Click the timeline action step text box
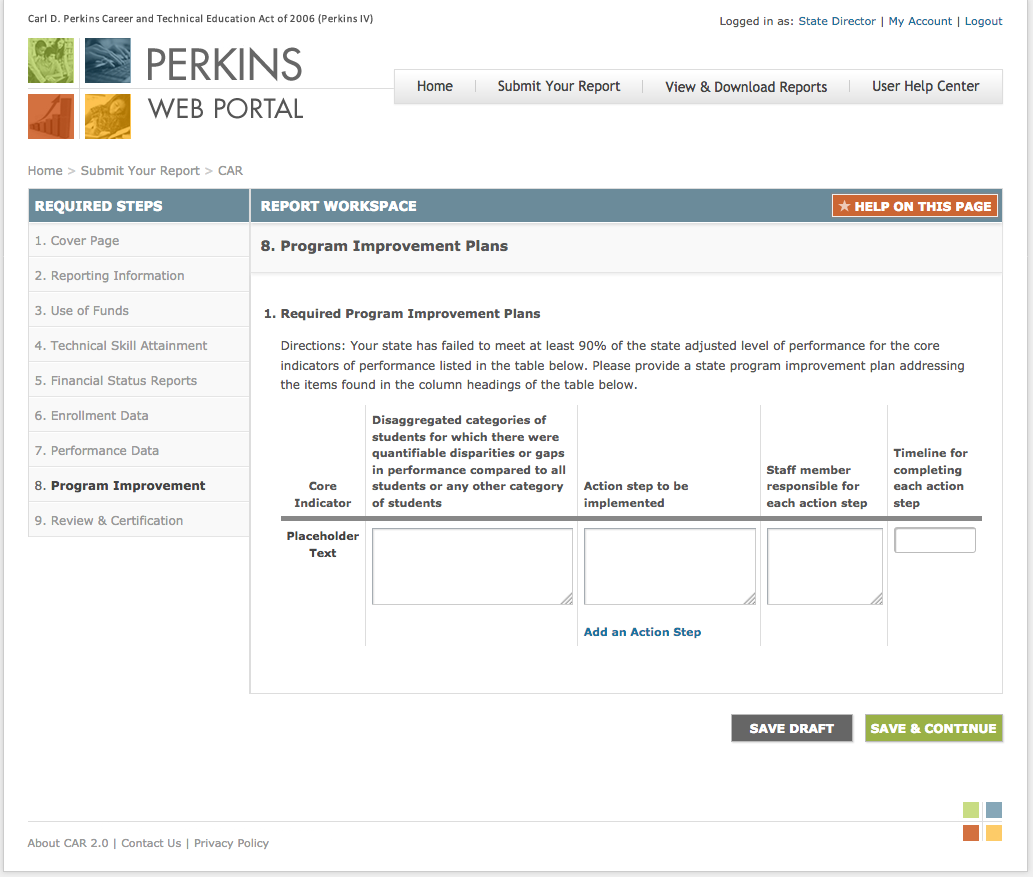This screenshot has height=877, width=1033. pyautogui.click(x=934, y=539)
